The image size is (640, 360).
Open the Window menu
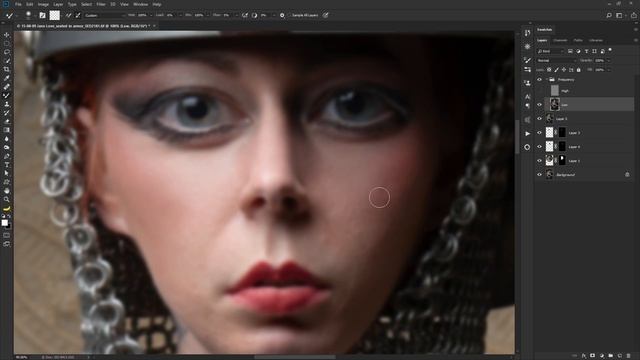point(140,4)
